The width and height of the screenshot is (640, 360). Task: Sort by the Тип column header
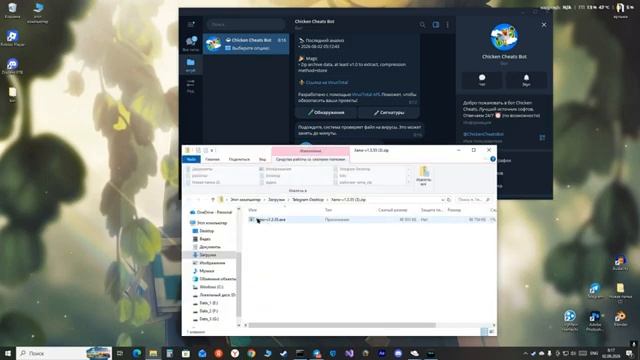(x=328, y=210)
